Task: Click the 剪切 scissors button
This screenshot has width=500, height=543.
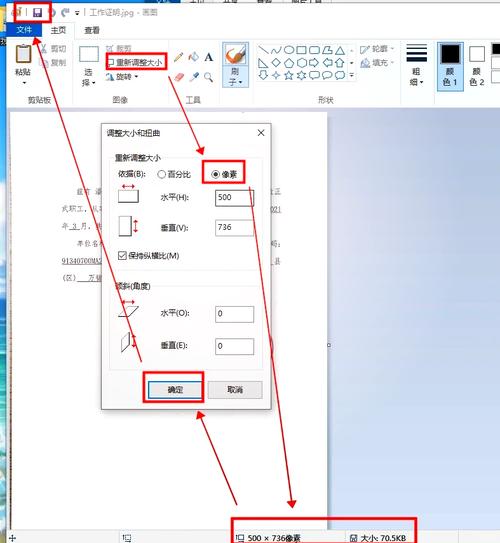Action: (x=53, y=49)
